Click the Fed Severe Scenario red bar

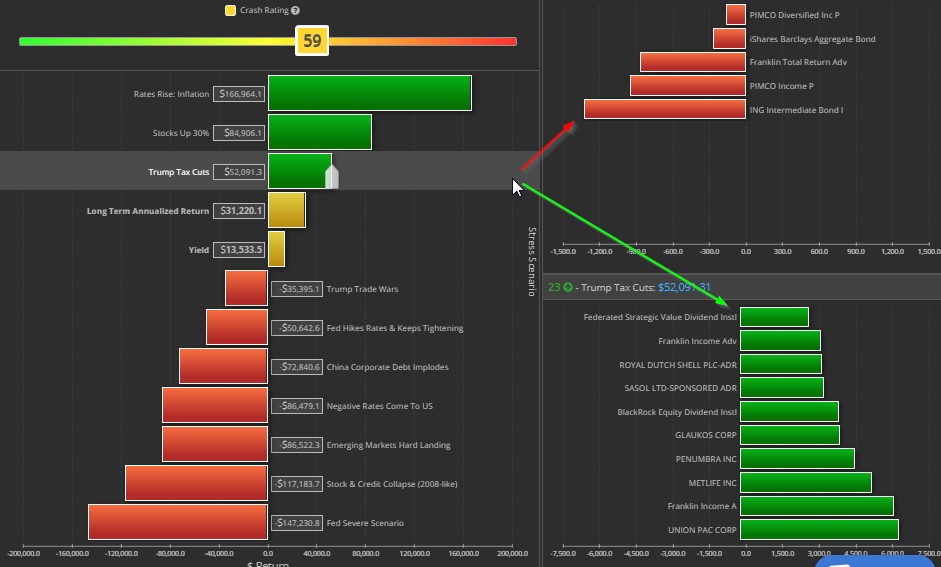pos(177,523)
